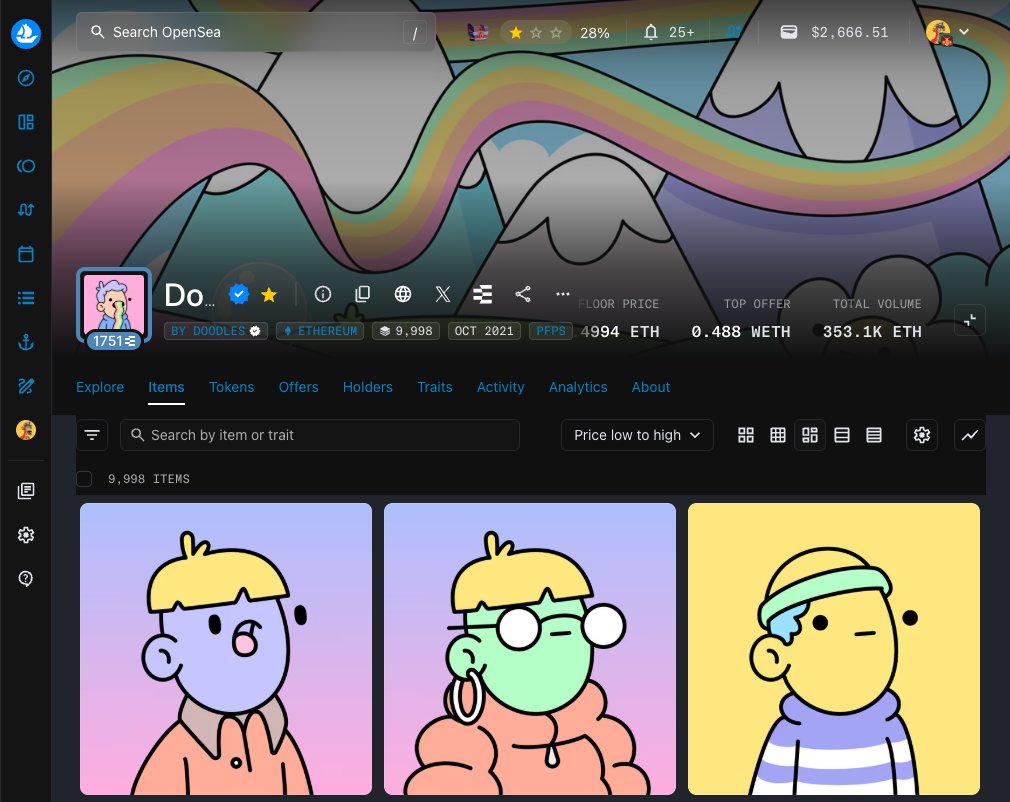Click the Doodles collection avatar image
Screen dimensions: 1010x802
pyautogui.click(x=114, y=303)
